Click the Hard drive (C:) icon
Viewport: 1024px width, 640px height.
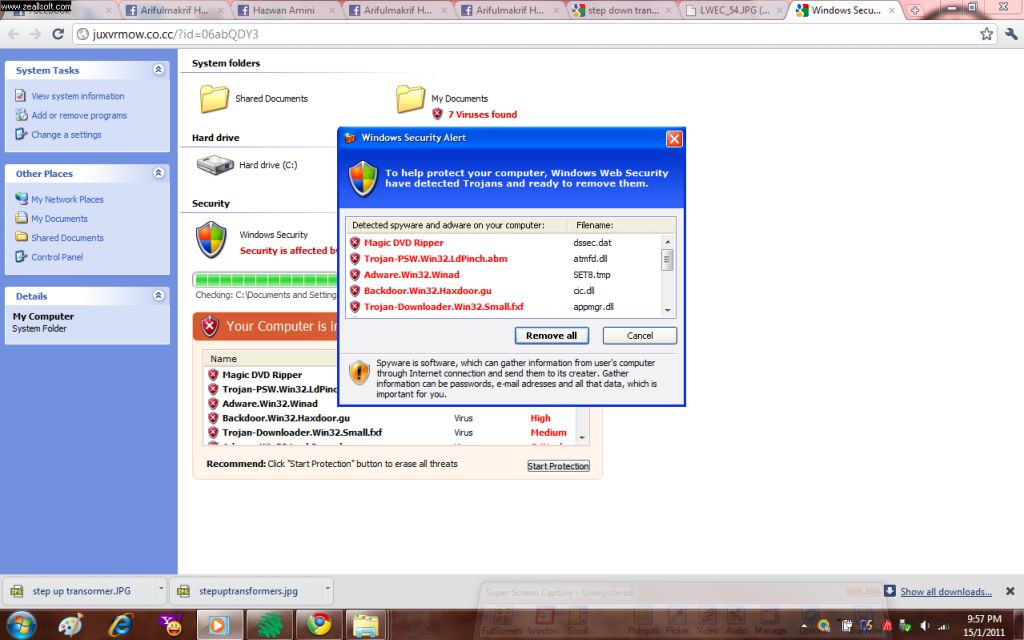click(x=215, y=165)
